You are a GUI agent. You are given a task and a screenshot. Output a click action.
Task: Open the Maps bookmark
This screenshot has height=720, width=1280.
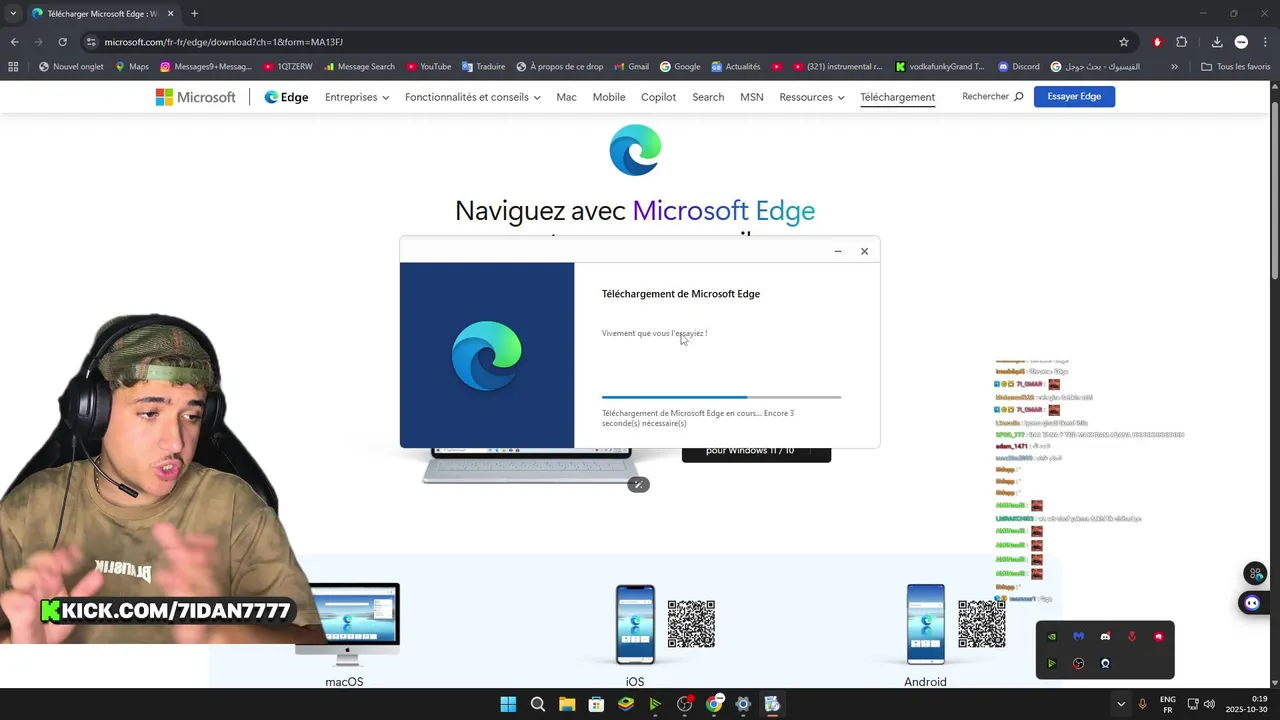132,67
